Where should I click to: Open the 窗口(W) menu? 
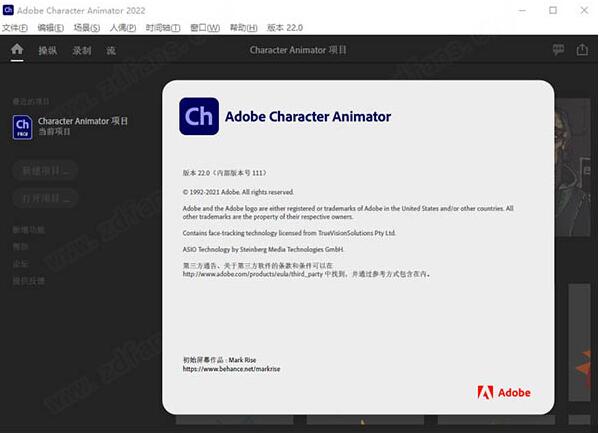(x=205, y=28)
